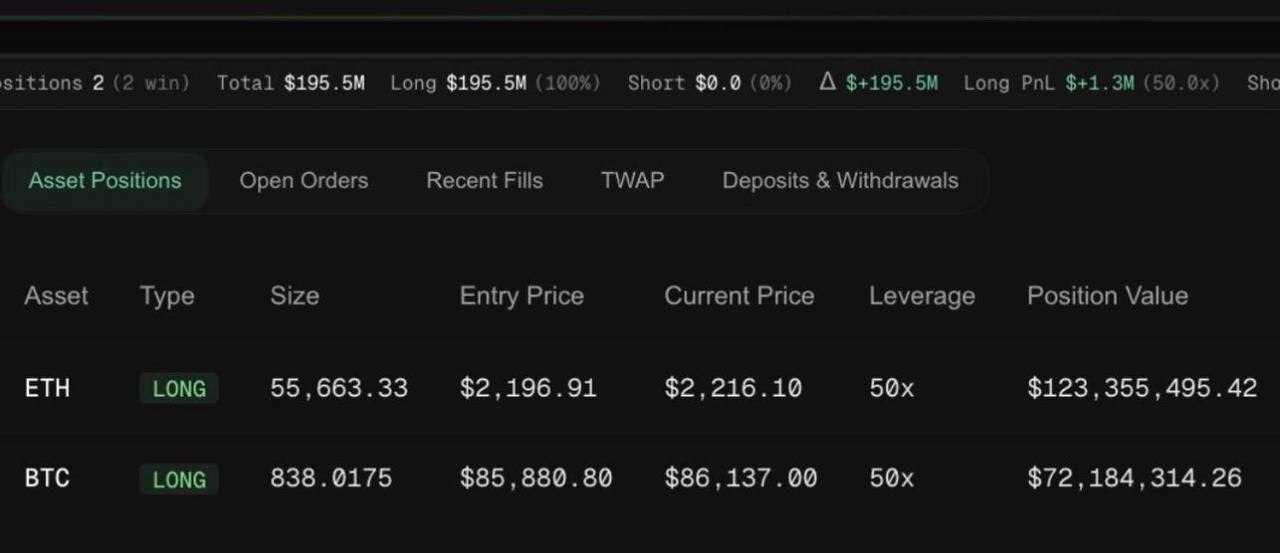The image size is (1280, 553).
Task: Sort by the Asset column header
Action: coord(56,296)
